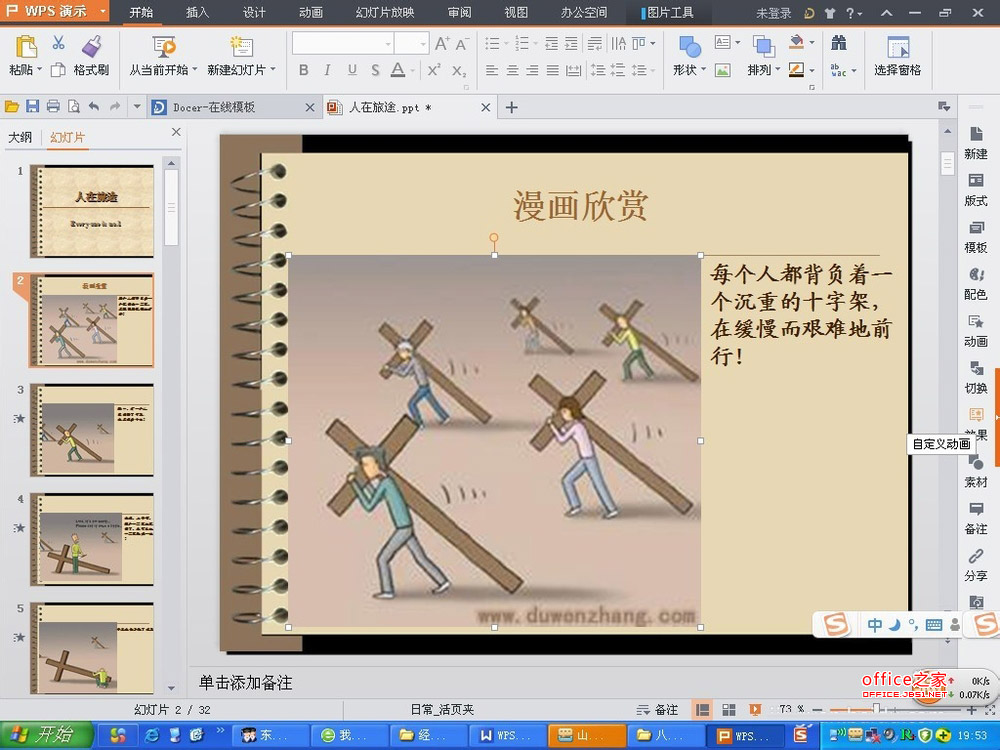The image size is (1000, 750).
Task: Click the Cut scissors icon
Action: pyautogui.click(x=58, y=44)
